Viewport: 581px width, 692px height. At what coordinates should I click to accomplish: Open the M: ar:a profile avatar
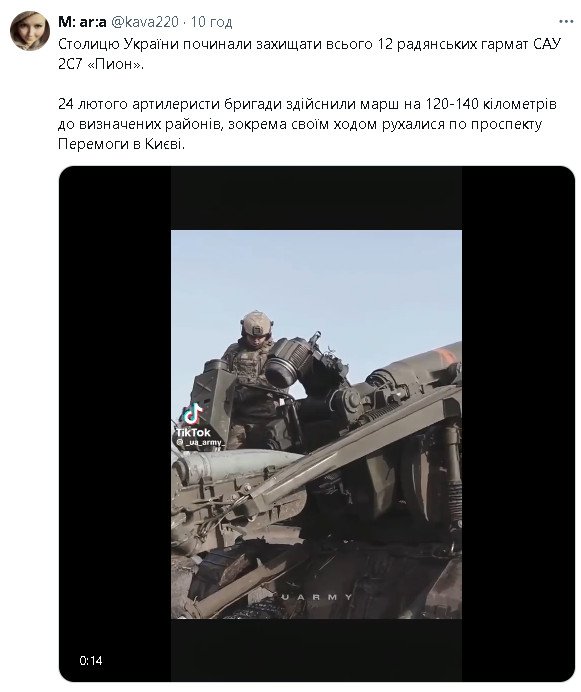click(x=30, y=31)
